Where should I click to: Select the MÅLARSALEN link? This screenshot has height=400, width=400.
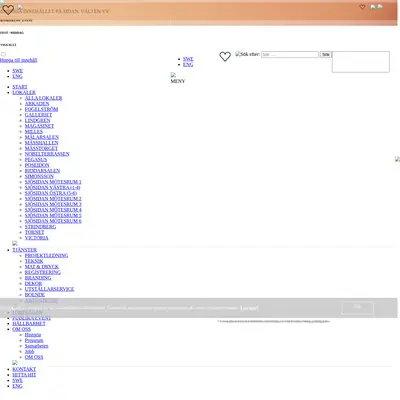pos(42,137)
